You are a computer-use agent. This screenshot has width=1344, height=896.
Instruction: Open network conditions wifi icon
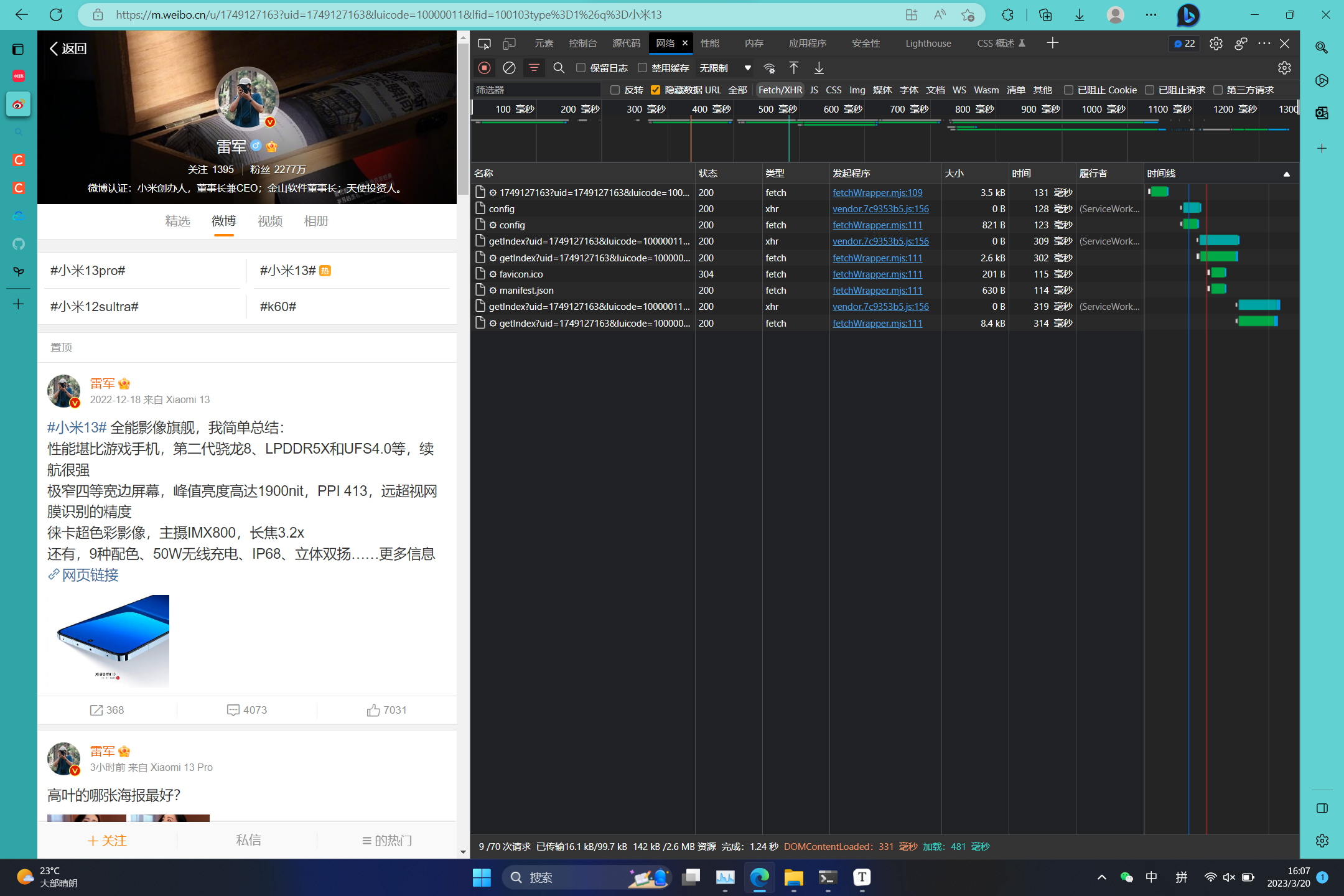tap(770, 68)
